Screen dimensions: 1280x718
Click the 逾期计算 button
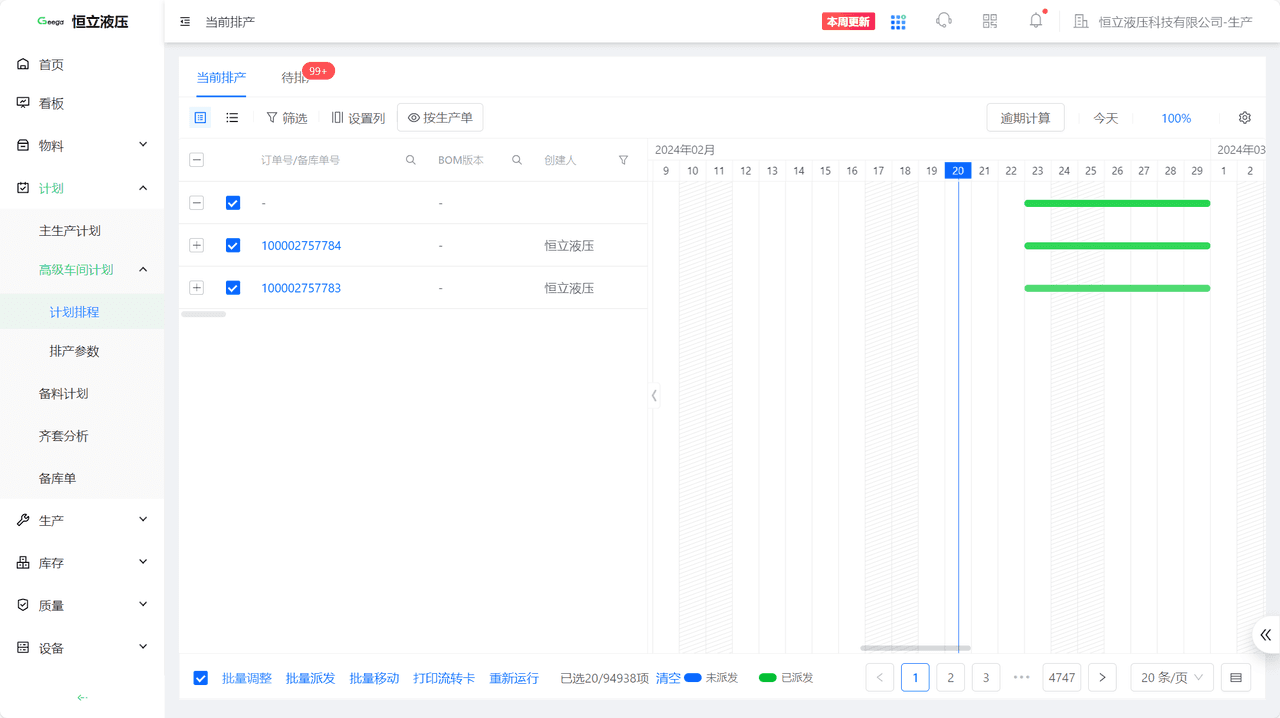tap(1025, 118)
